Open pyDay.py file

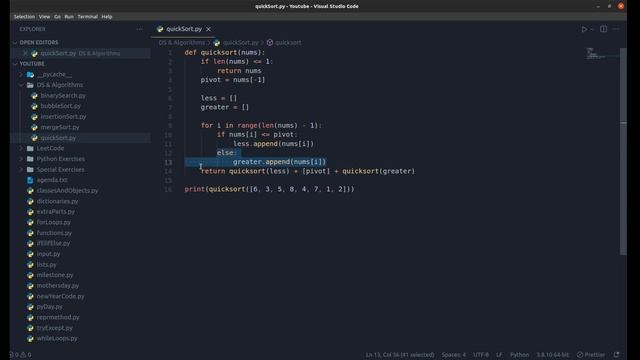(x=49, y=307)
